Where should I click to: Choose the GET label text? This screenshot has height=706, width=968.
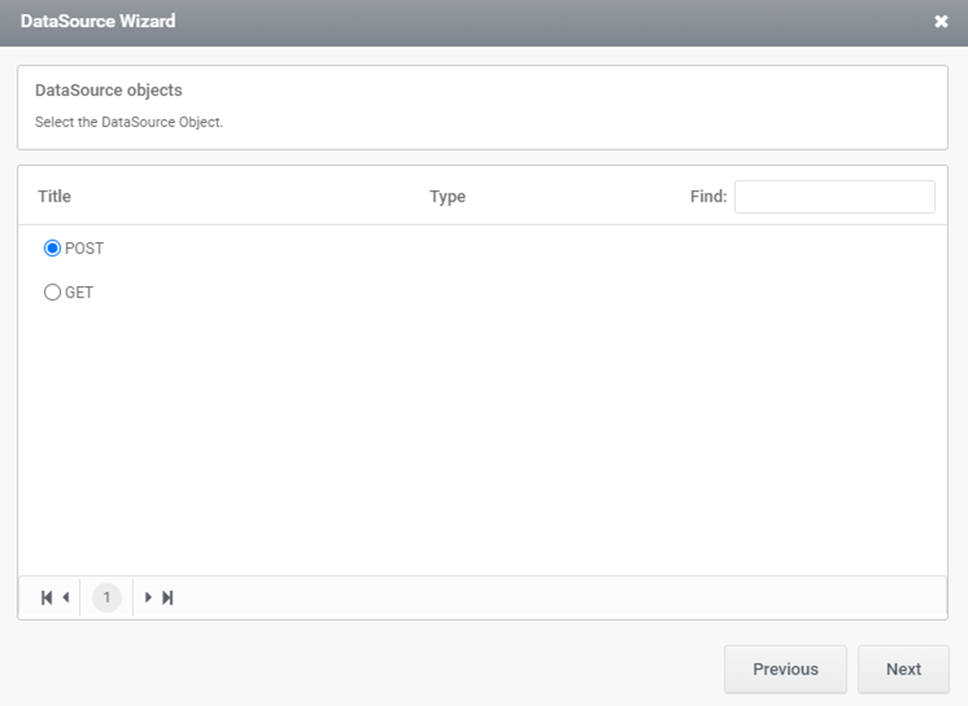[79, 293]
